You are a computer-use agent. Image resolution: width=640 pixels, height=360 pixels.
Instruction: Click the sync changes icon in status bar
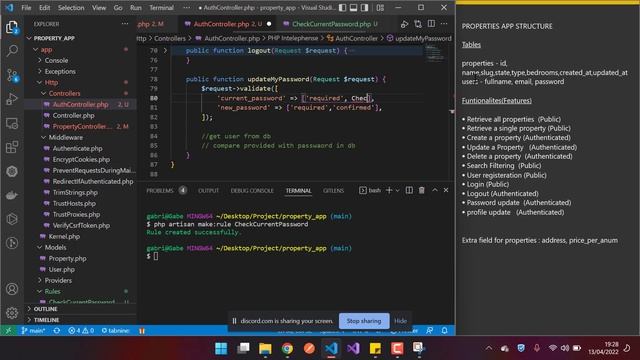57,330
